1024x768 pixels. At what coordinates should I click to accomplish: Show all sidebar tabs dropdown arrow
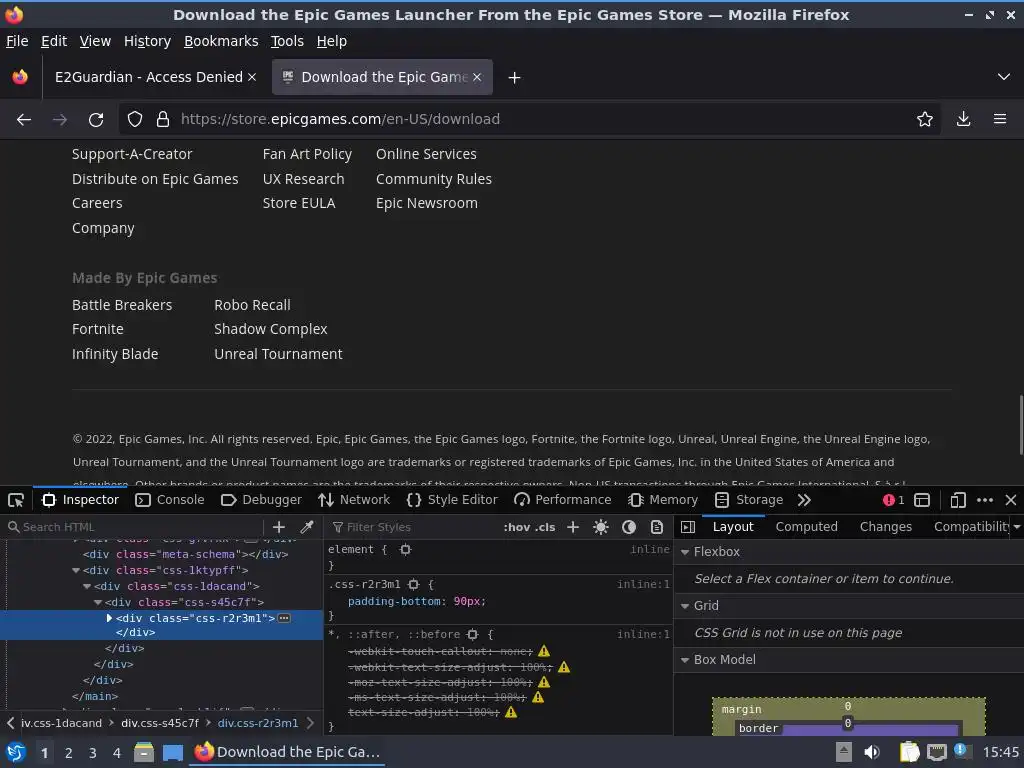[x=1017, y=527]
